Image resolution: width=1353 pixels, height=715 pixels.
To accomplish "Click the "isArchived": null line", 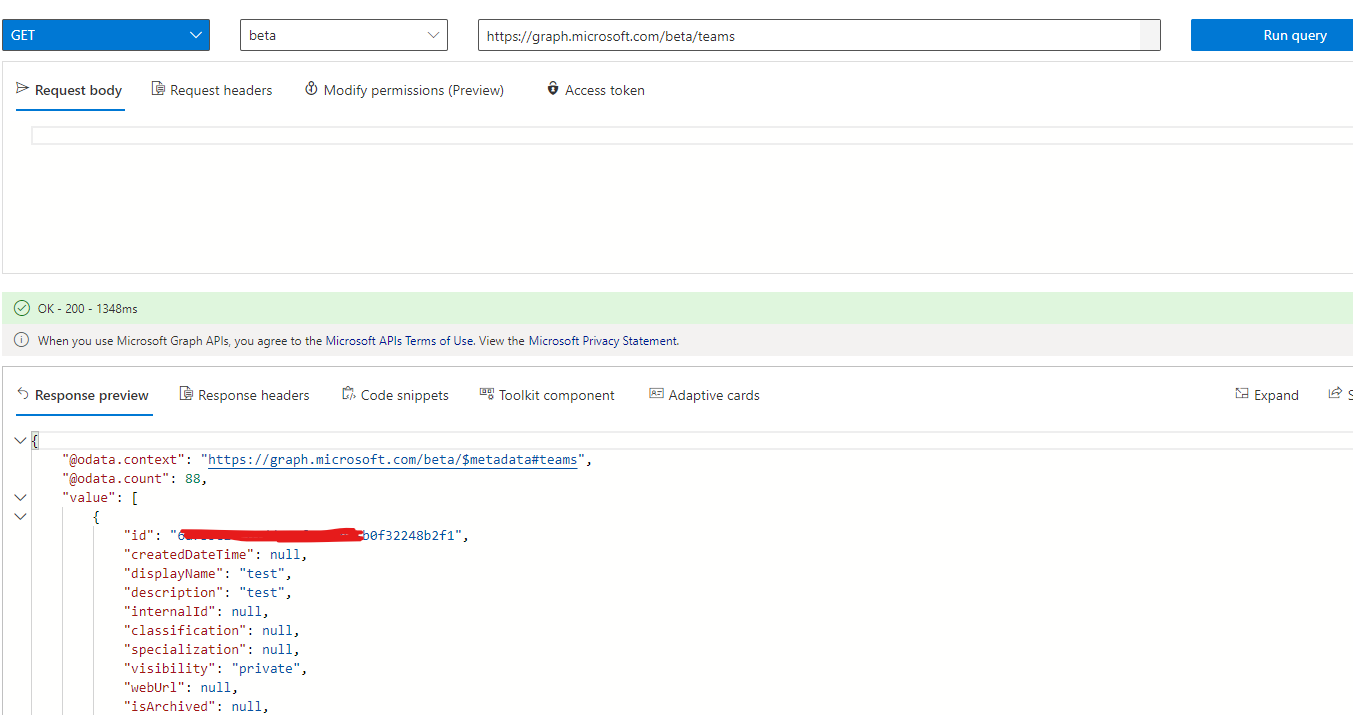I will (x=196, y=707).
